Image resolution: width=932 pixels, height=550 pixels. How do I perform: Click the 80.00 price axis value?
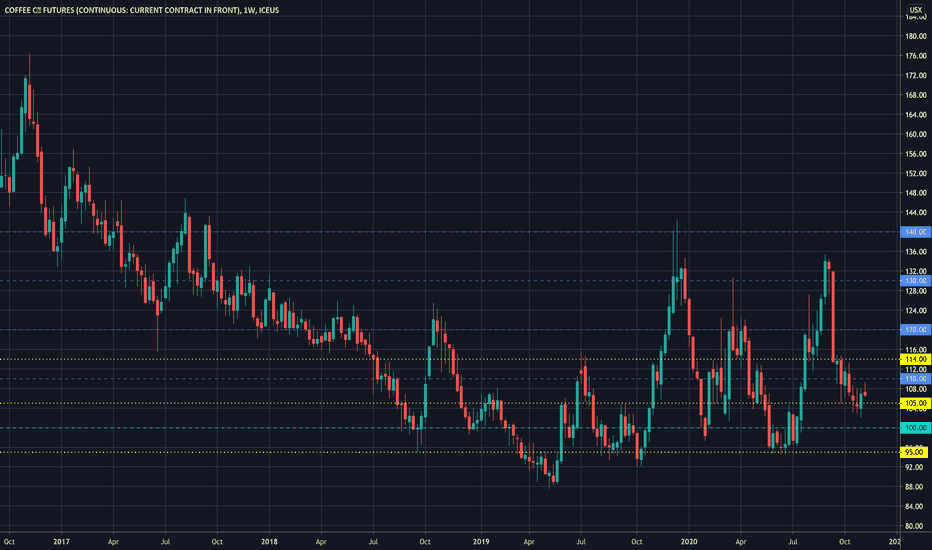click(x=916, y=526)
